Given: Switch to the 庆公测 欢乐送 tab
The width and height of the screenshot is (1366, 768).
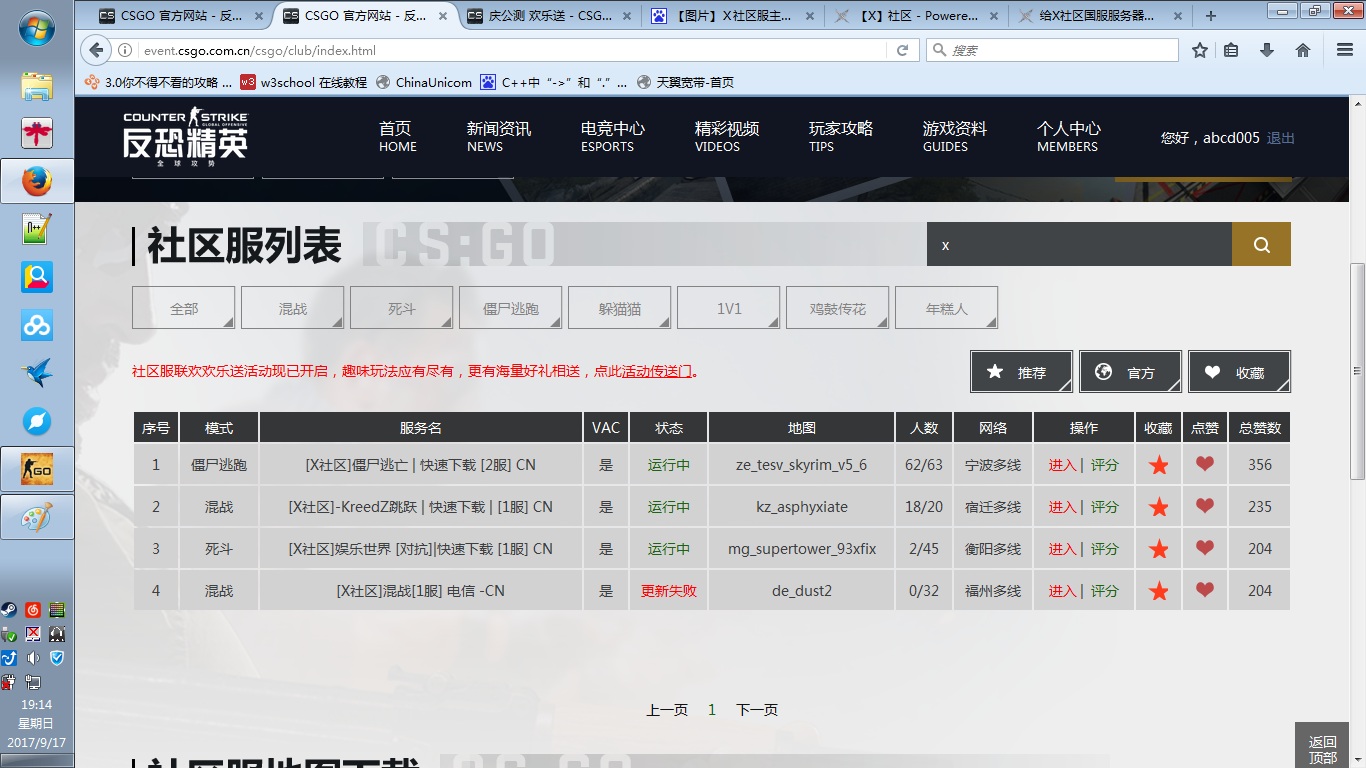Looking at the screenshot, I should tap(550, 16).
